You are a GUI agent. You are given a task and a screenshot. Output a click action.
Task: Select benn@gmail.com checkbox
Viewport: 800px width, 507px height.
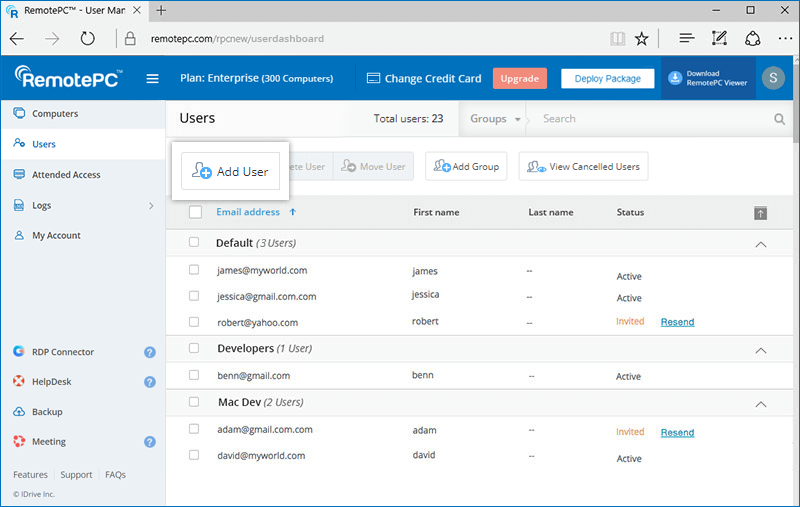click(194, 375)
